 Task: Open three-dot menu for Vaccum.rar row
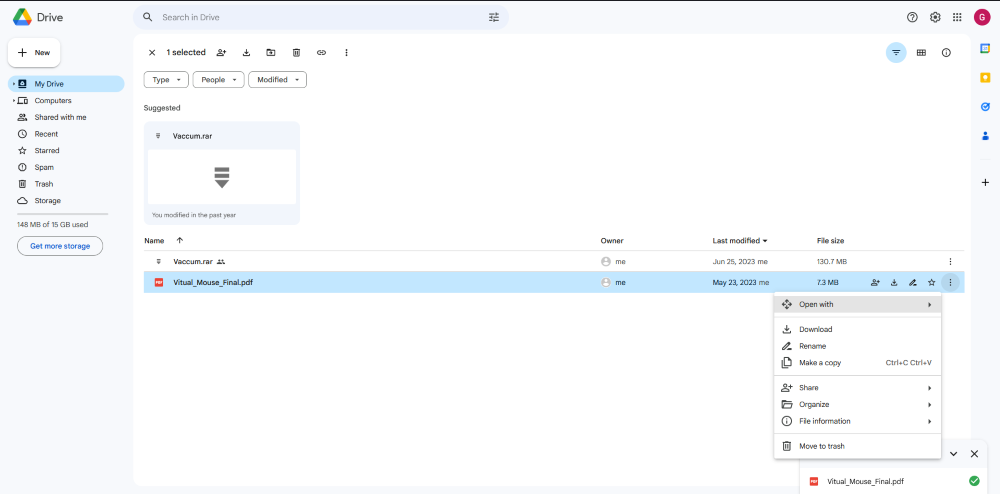click(x=950, y=261)
